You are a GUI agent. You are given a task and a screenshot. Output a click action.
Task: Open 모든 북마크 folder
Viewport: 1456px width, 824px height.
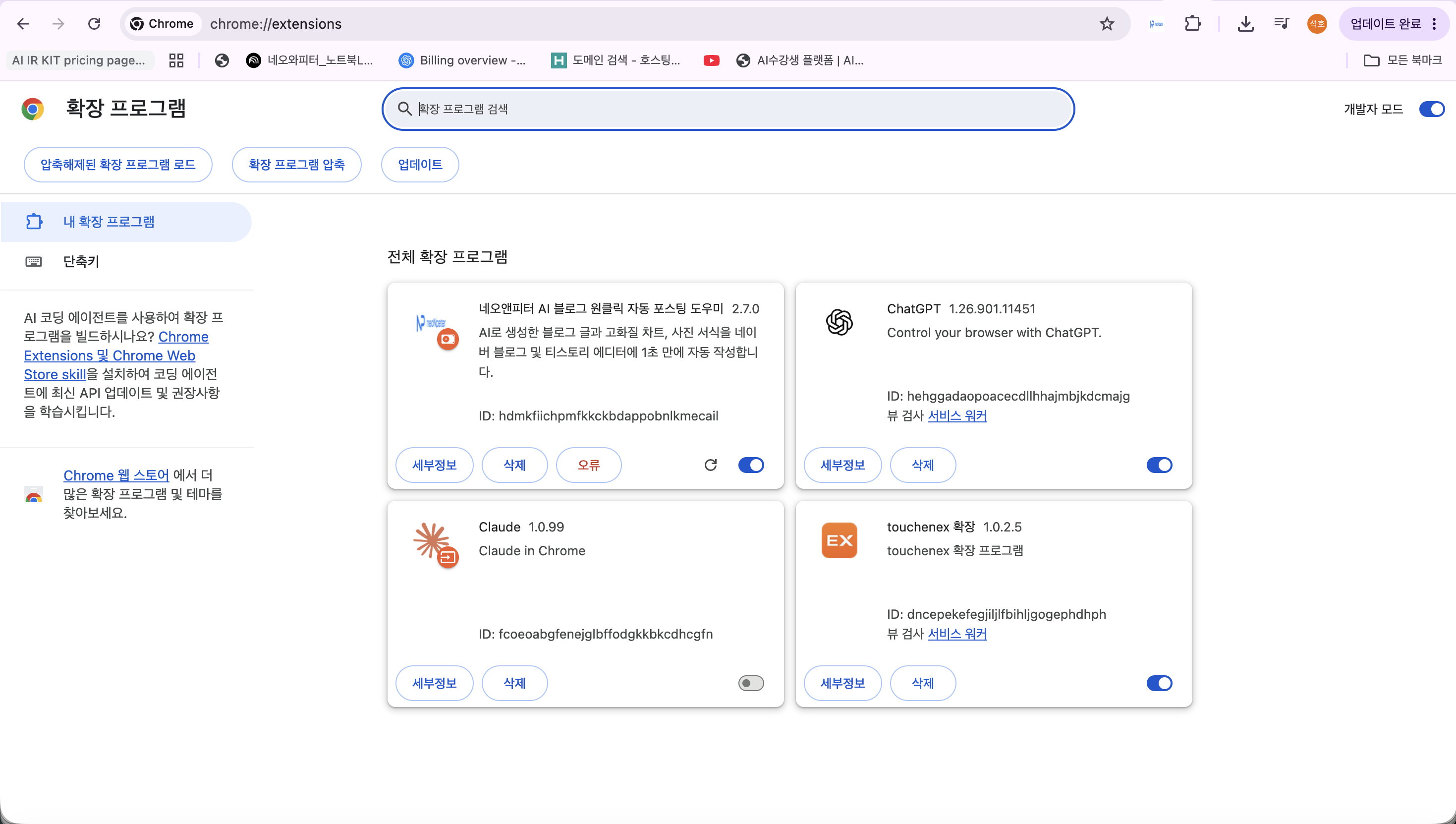coord(1403,60)
